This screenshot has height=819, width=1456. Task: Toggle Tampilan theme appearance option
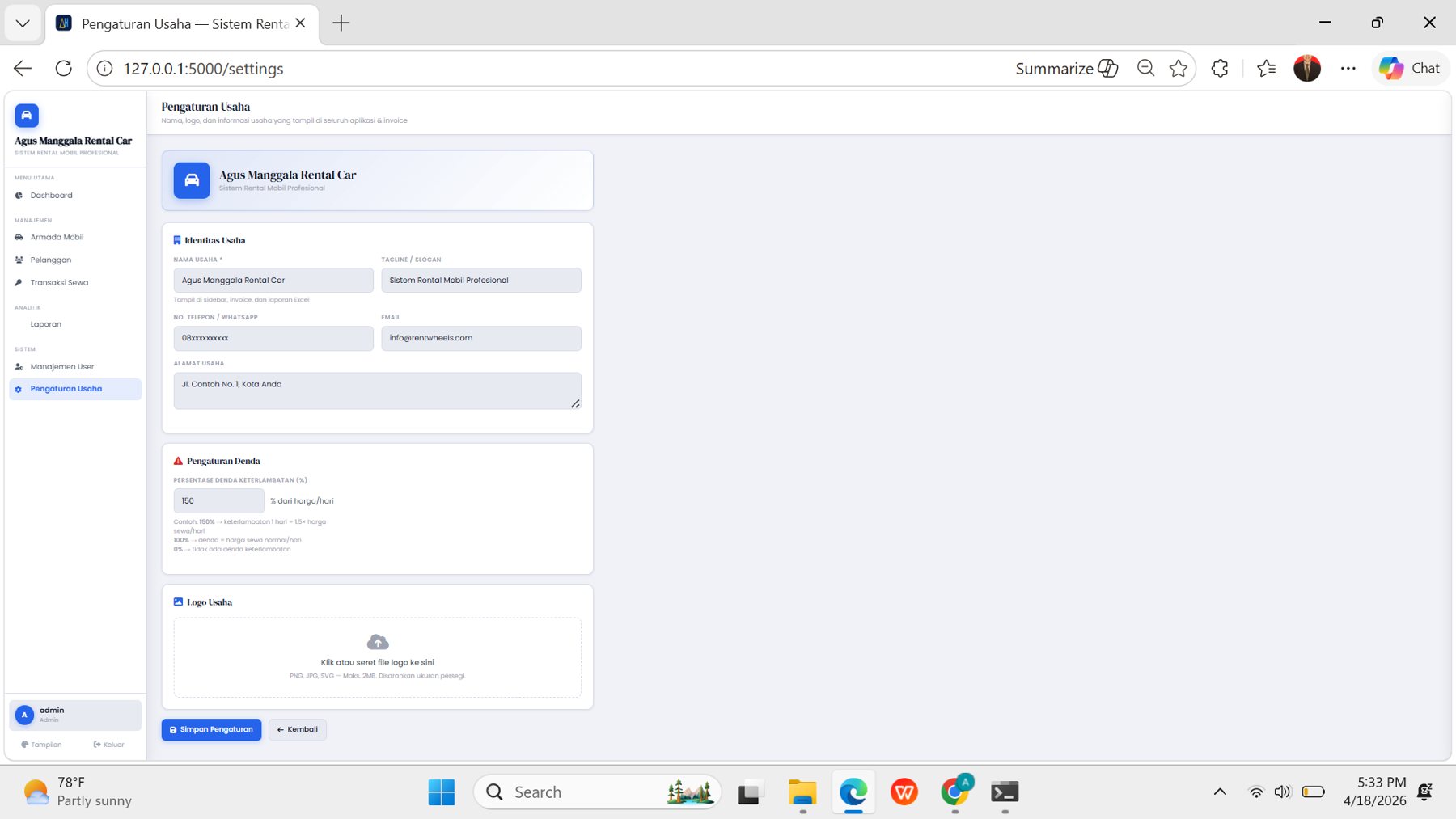click(x=42, y=745)
